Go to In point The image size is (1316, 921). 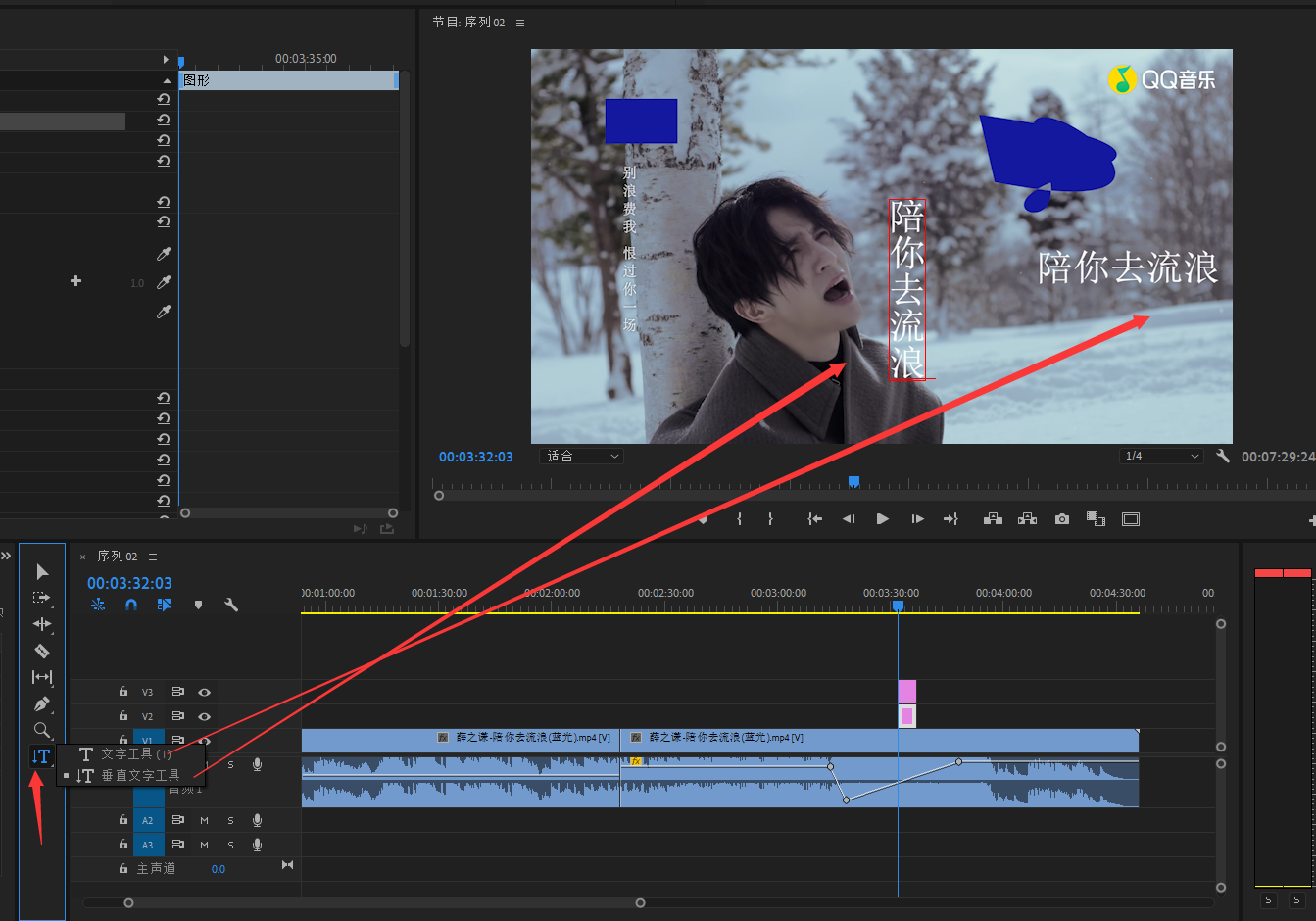coord(814,519)
